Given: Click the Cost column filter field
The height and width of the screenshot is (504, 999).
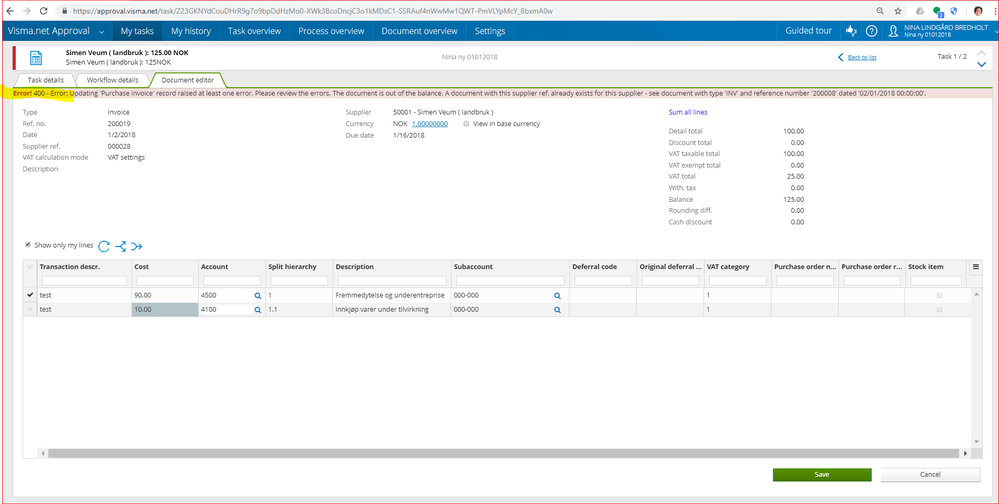Looking at the screenshot, I should [x=165, y=280].
